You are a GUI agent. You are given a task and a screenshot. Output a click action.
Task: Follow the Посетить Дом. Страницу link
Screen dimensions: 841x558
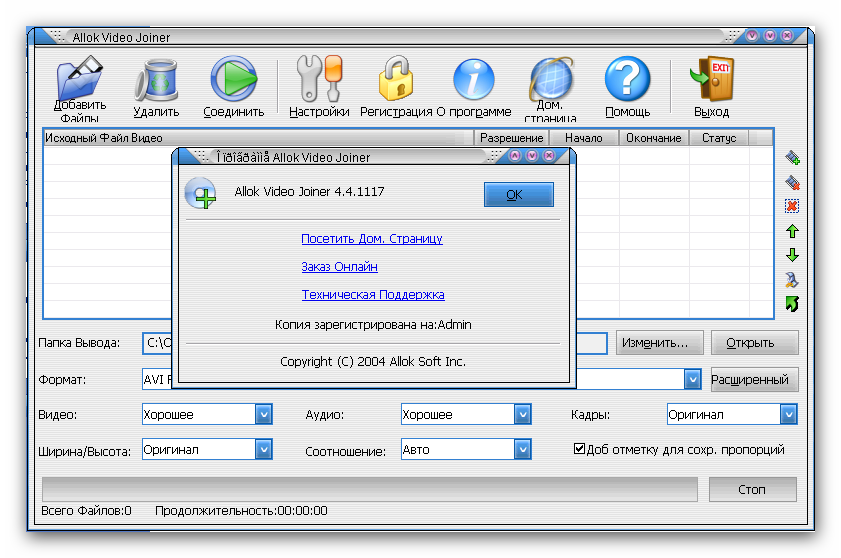pos(372,239)
